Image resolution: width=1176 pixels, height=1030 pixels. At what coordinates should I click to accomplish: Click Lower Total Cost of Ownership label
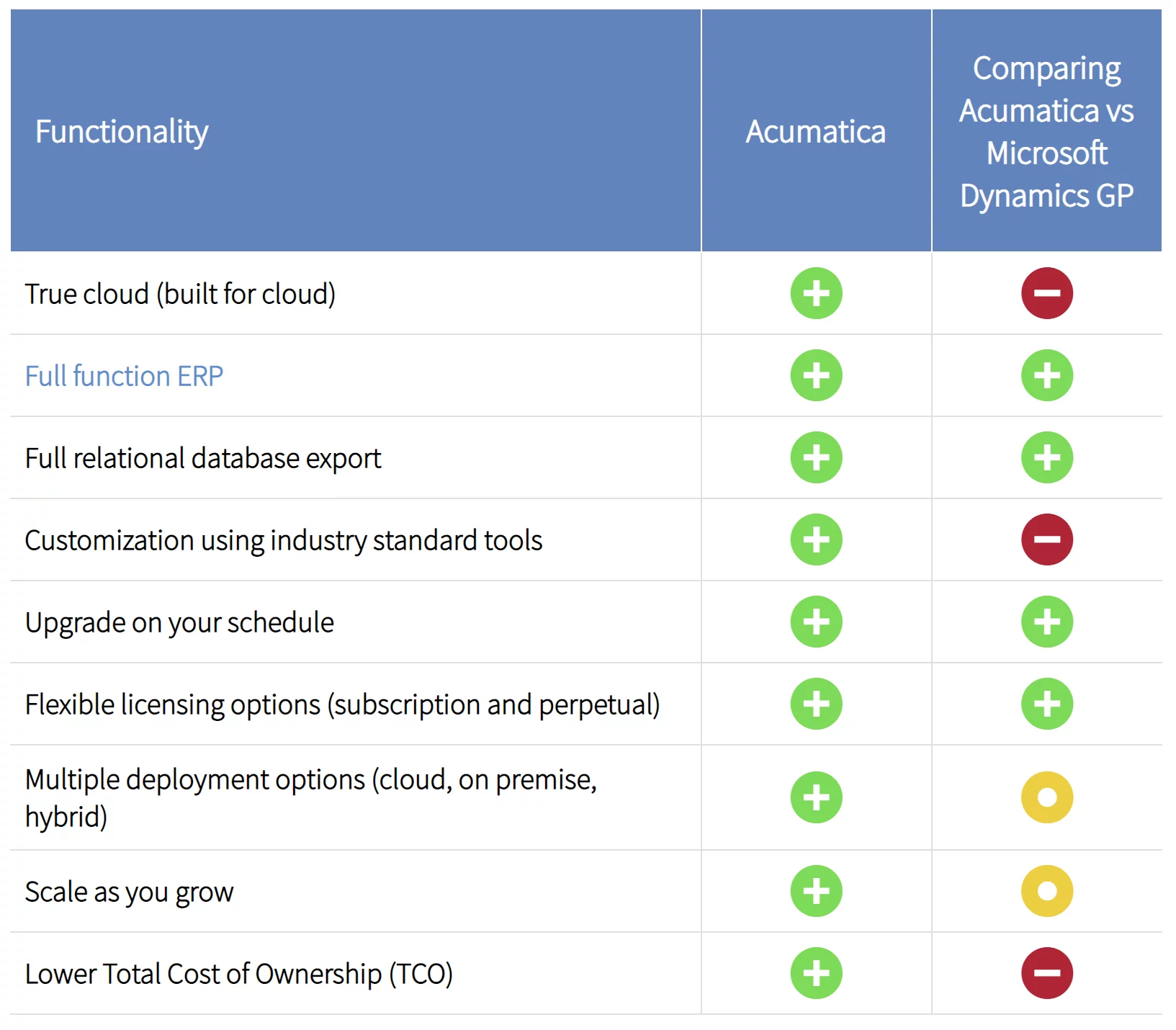click(x=238, y=974)
